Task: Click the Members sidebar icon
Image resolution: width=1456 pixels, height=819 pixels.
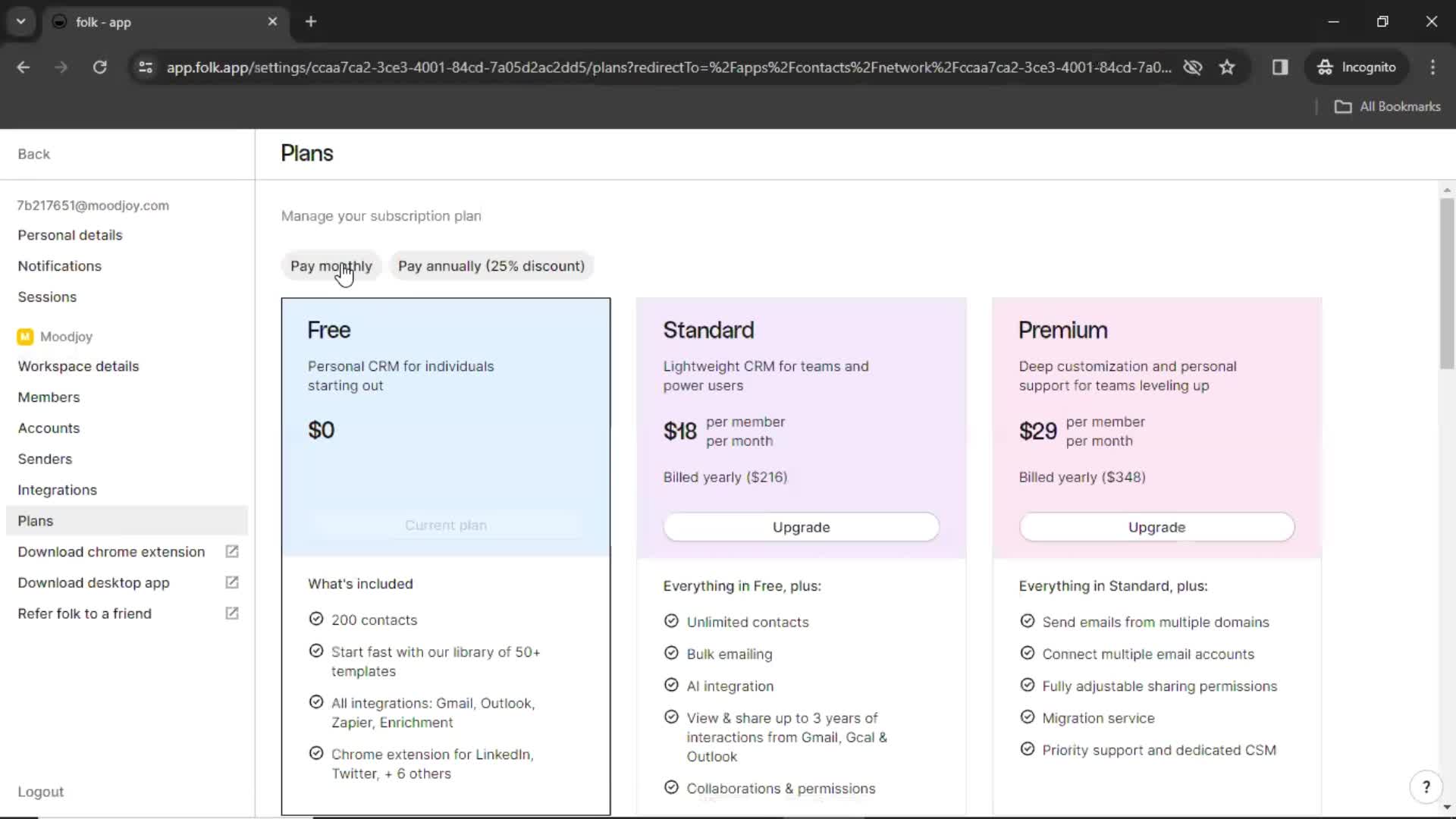Action: tap(49, 397)
